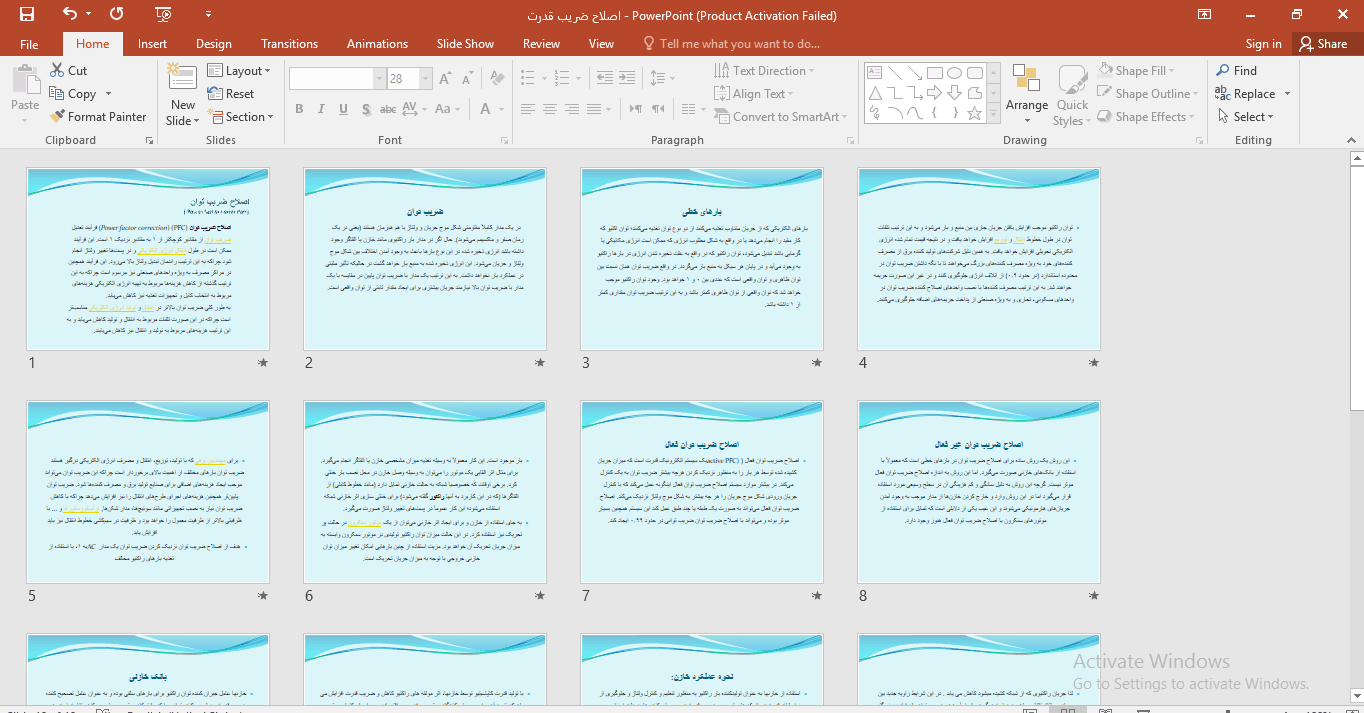
Task: Select the Format Painter brush
Action: [x=59, y=117]
